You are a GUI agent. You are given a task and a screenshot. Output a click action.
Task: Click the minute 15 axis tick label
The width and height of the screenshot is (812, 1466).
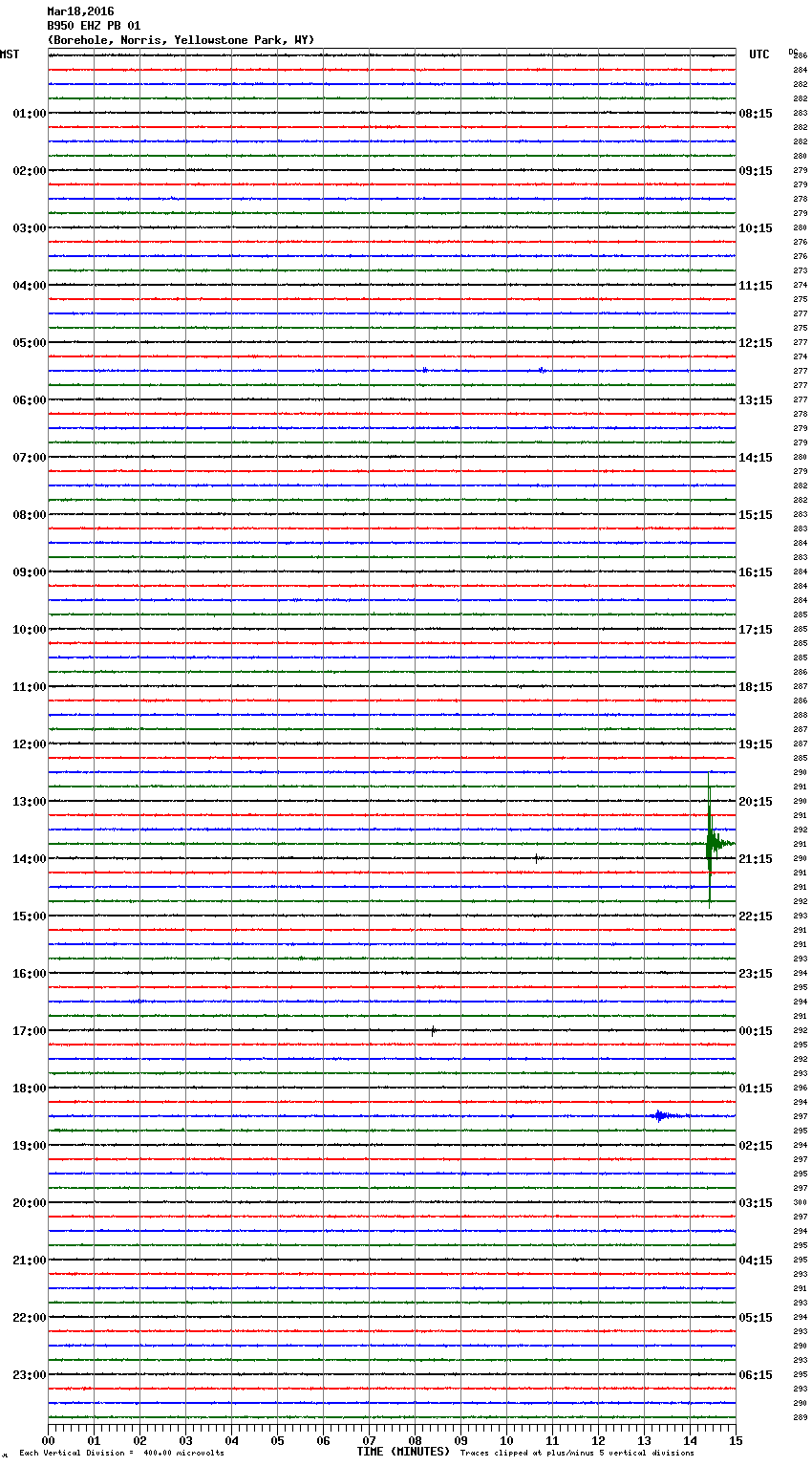[736, 1440]
